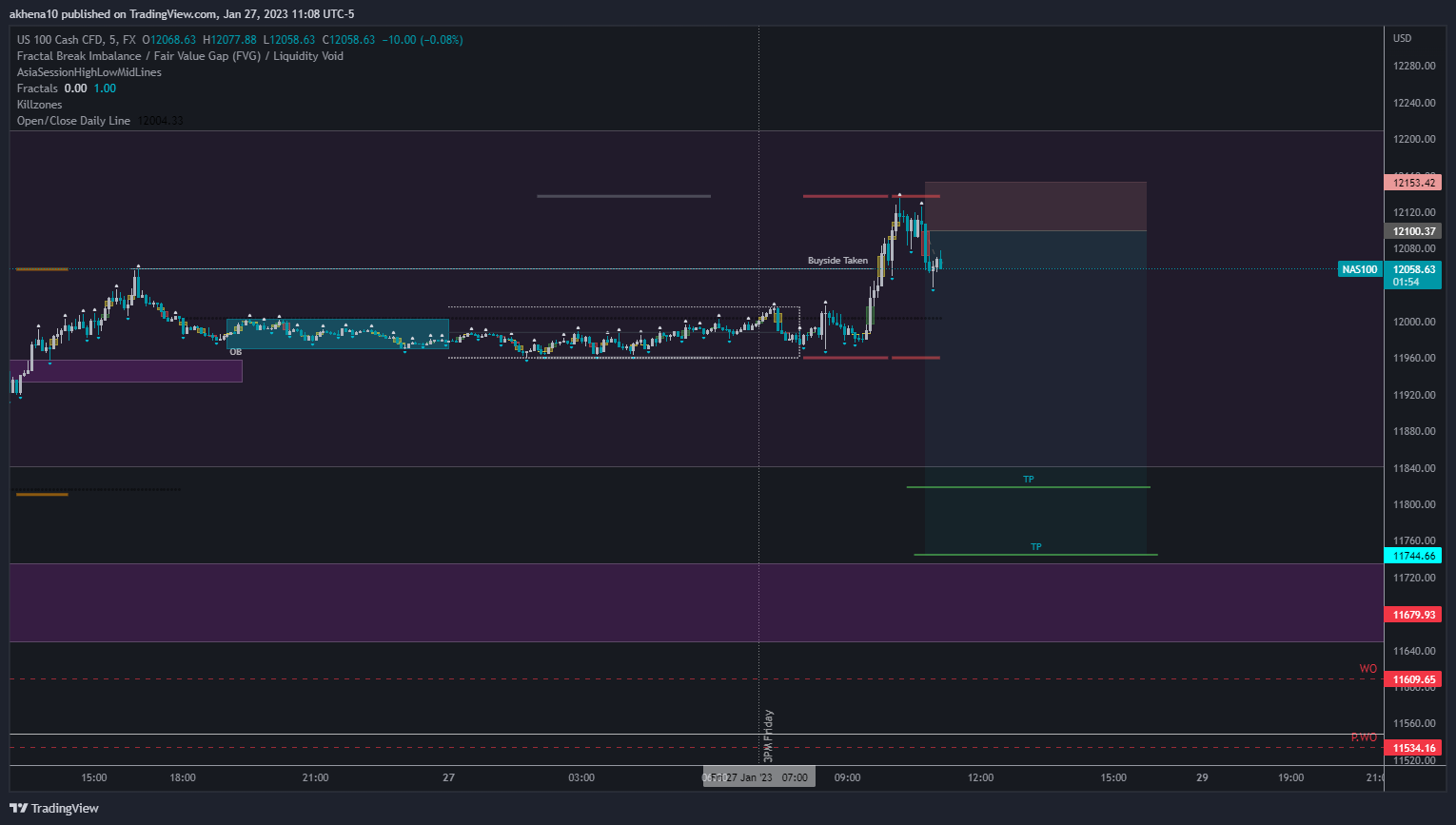Select the 12153.42 stop price label
Screen dimensions: 1456x825
point(1413,183)
